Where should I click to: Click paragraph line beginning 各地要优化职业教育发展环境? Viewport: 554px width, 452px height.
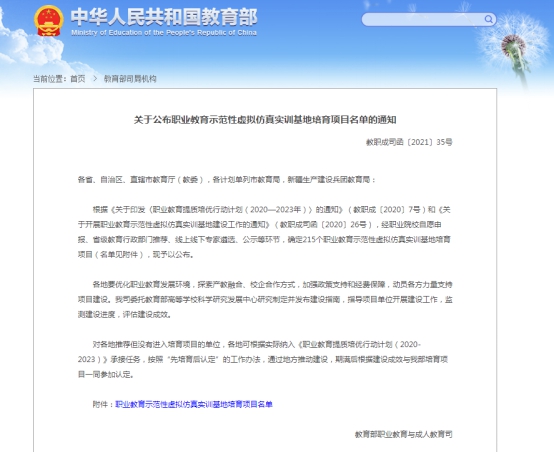(x=272, y=284)
